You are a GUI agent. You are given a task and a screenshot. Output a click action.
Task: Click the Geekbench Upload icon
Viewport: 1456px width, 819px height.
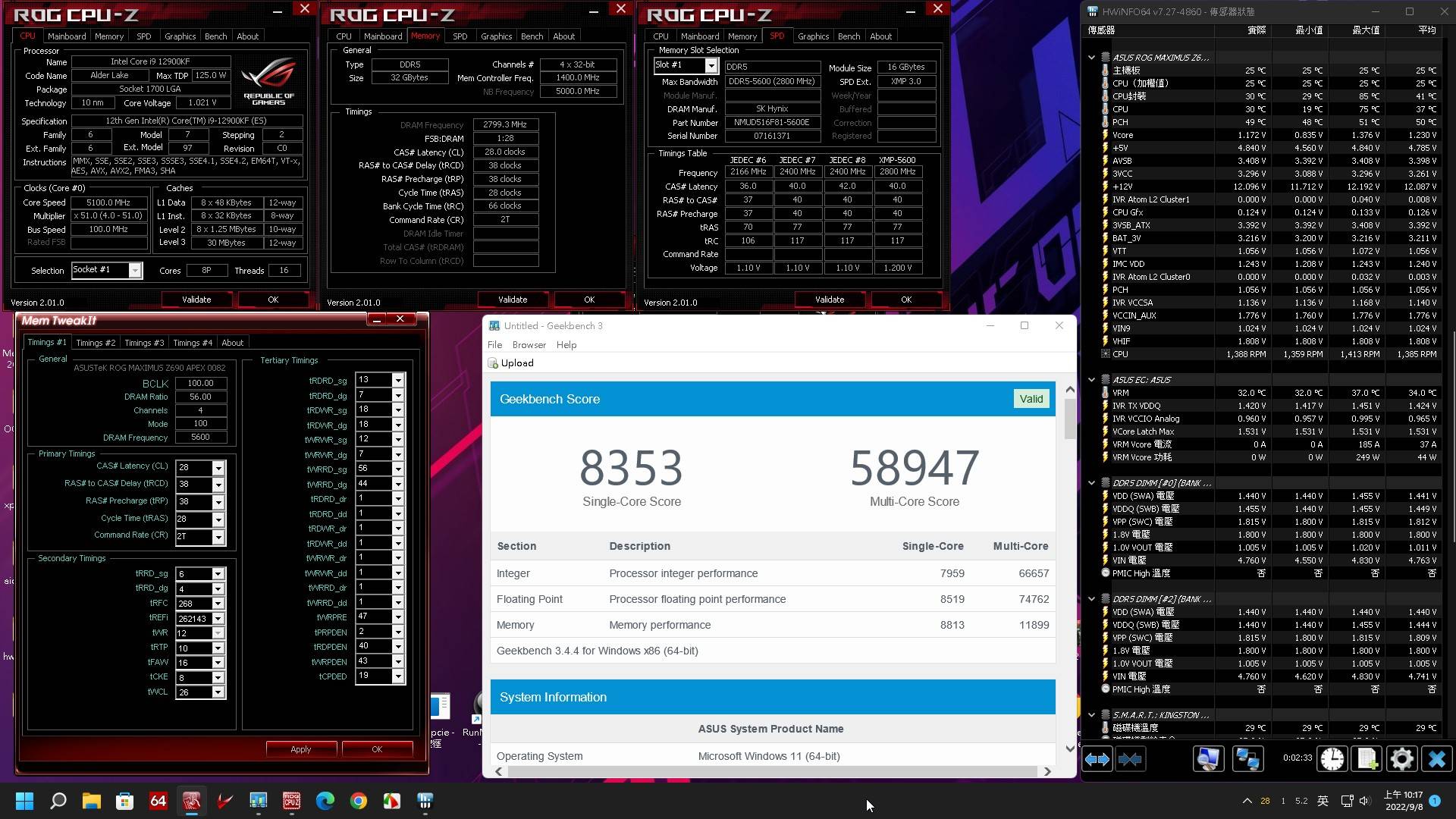pos(494,363)
